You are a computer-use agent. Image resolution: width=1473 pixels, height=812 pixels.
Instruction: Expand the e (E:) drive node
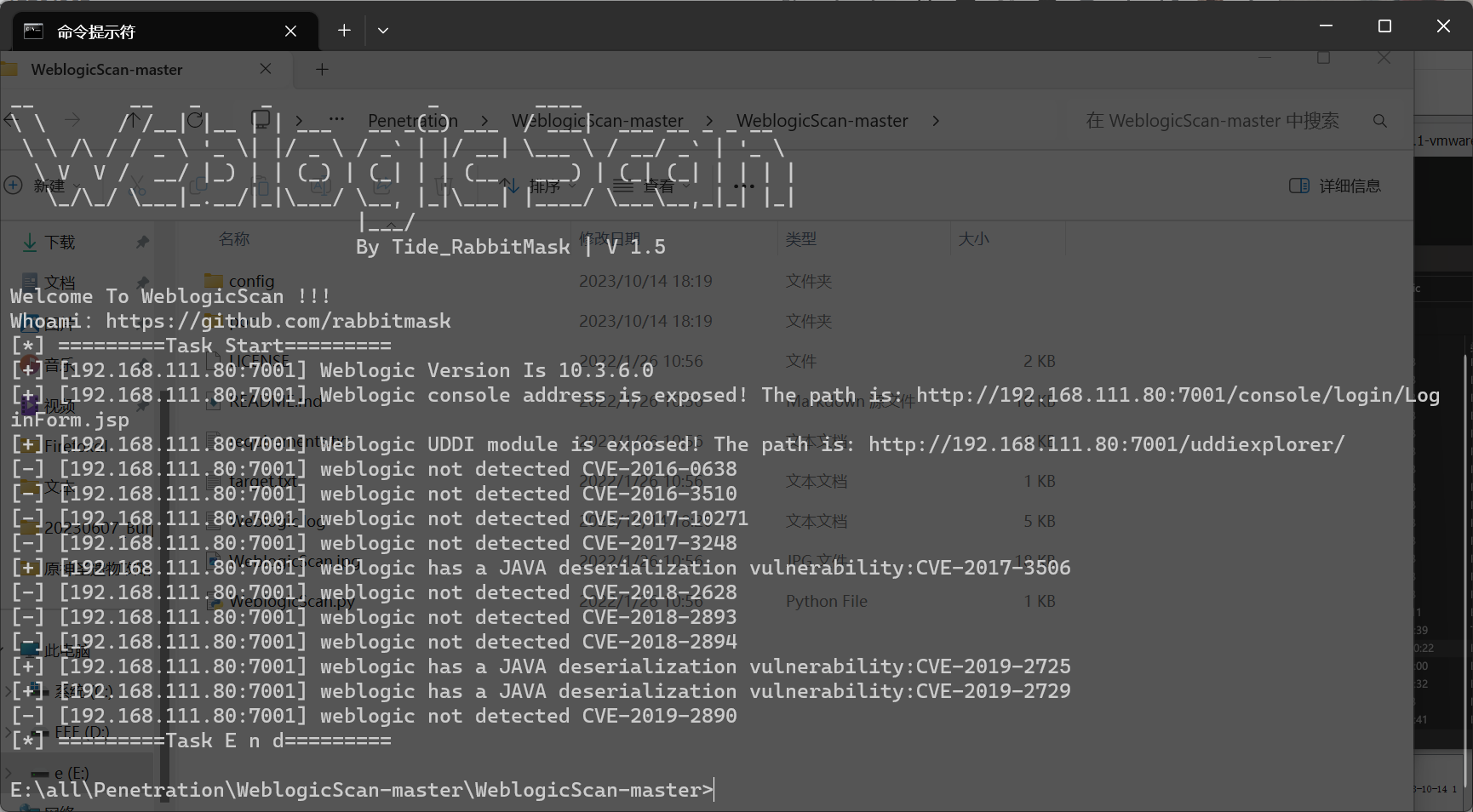coord(8,773)
